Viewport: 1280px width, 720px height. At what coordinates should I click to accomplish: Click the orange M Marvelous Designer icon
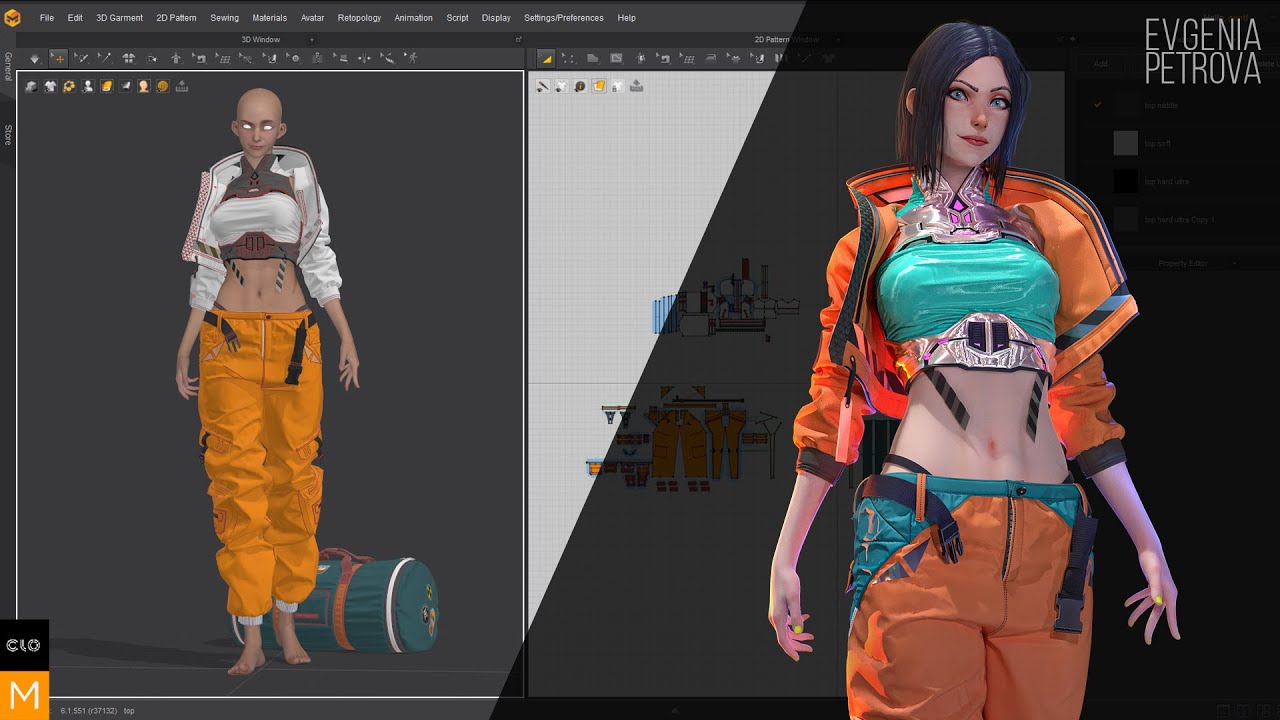pyautogui.click(x=24, y=695)
